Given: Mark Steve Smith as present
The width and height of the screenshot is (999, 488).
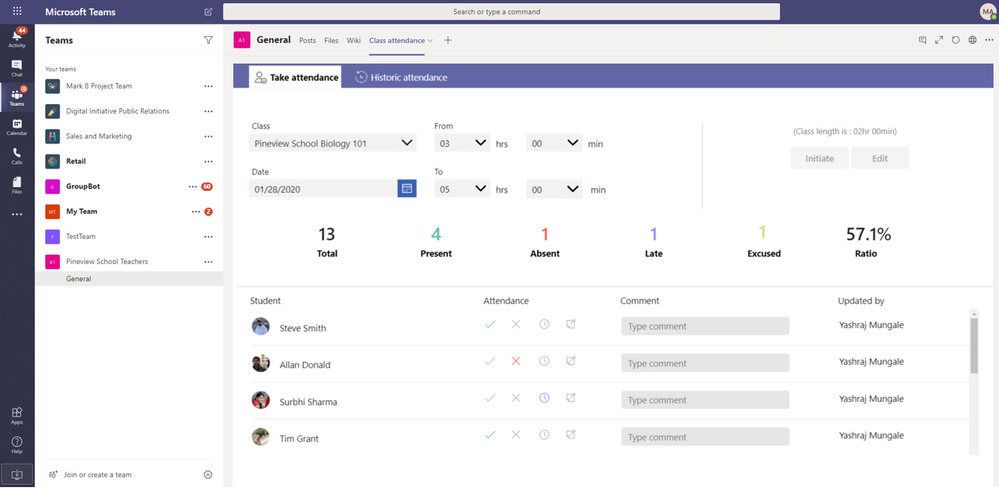Looking at the screenshot, I should coord(490,324).
